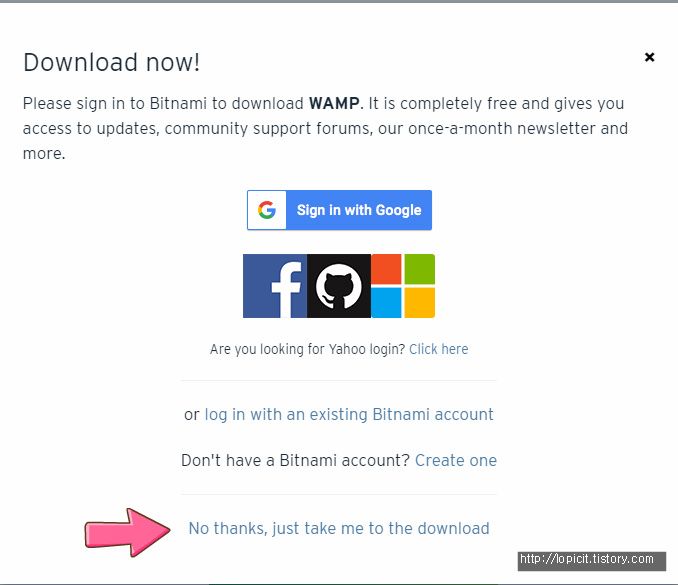The width and height of the screenshot is (678, 585).
Task: Click the green square of Microsoft logo
Action: [x=419, y=269]
